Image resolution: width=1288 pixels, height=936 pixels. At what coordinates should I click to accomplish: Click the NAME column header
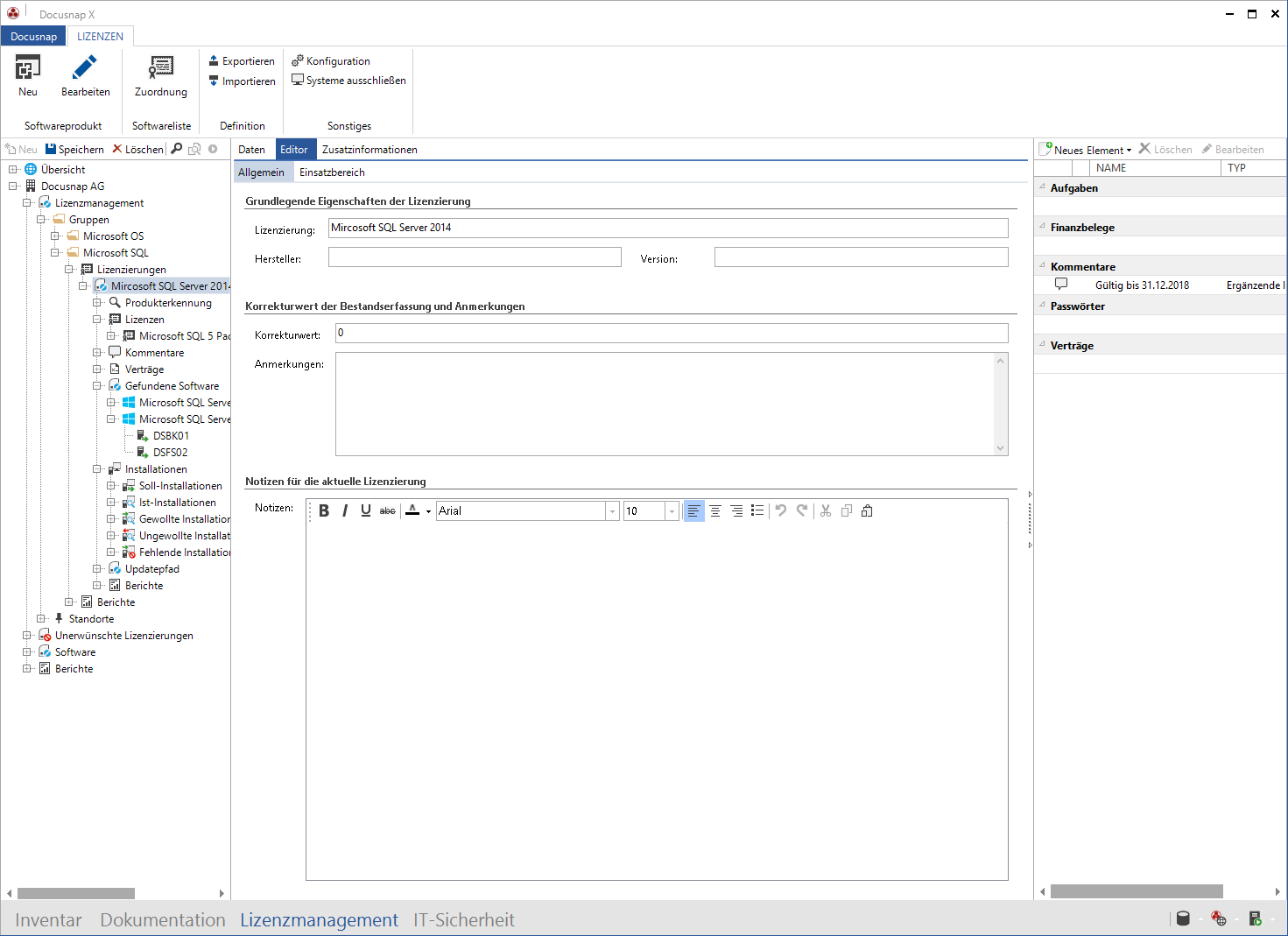coord(1155,168)
